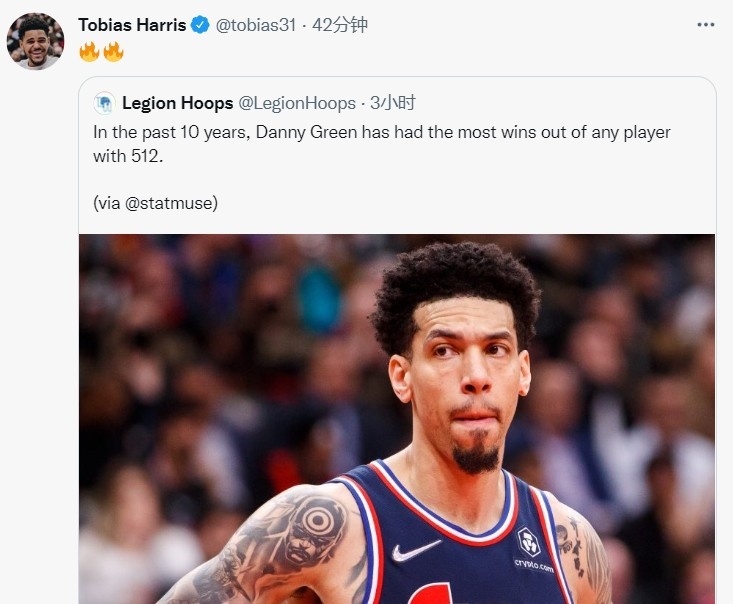Open the Tobias Harris display name
The width and height of the screenshot is (733, 604).
(132, 25)
